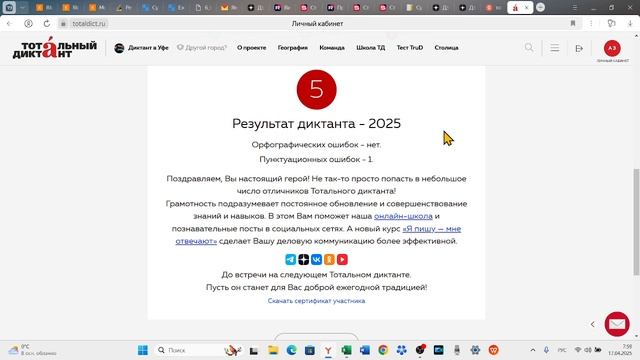The width and height of the screenshot is (640, 360).
Task: Open the О проекте menu item
Action: pyautogui.click(x=251, y=48)
